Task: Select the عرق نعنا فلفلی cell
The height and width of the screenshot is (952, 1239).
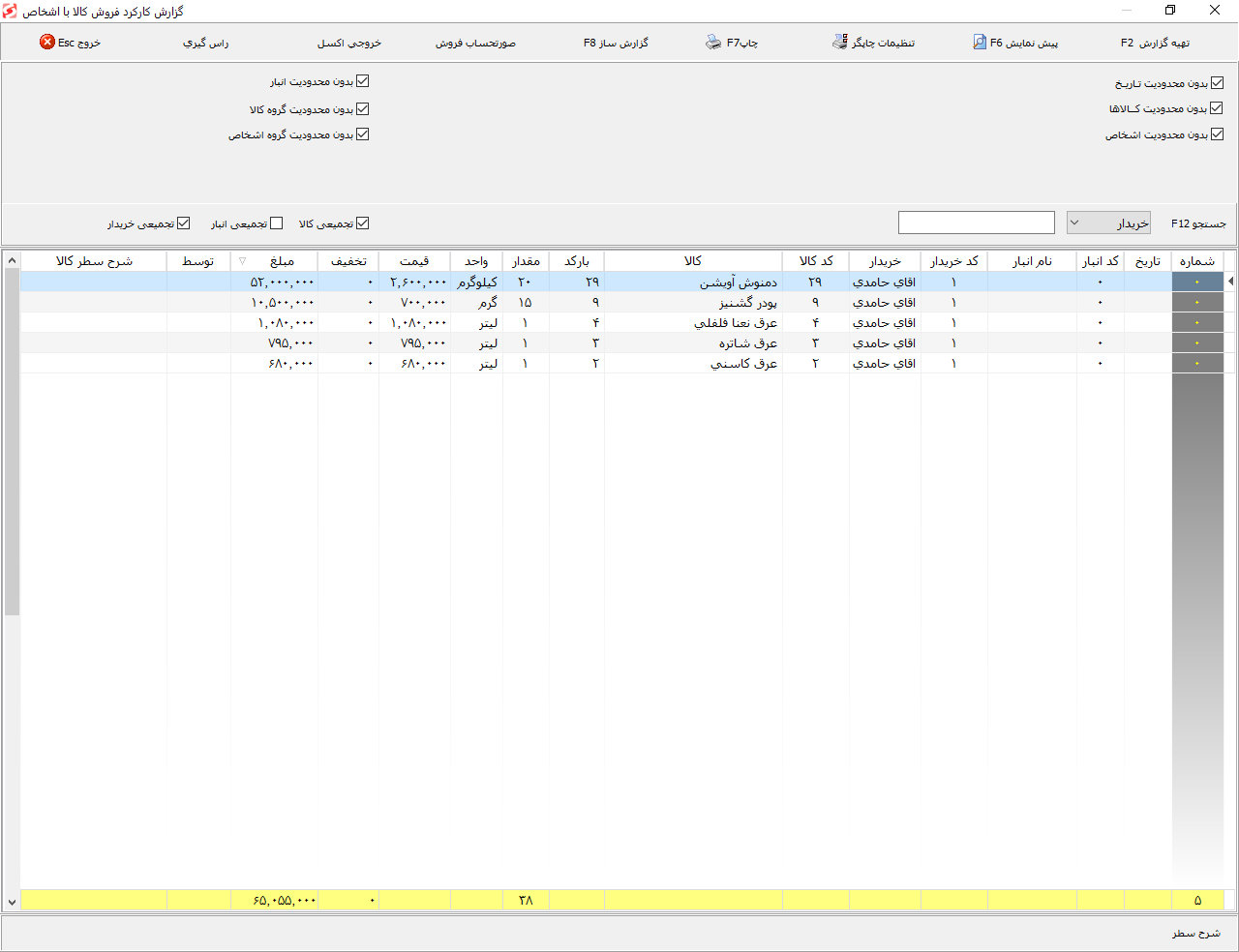Action: click(693, 322)
